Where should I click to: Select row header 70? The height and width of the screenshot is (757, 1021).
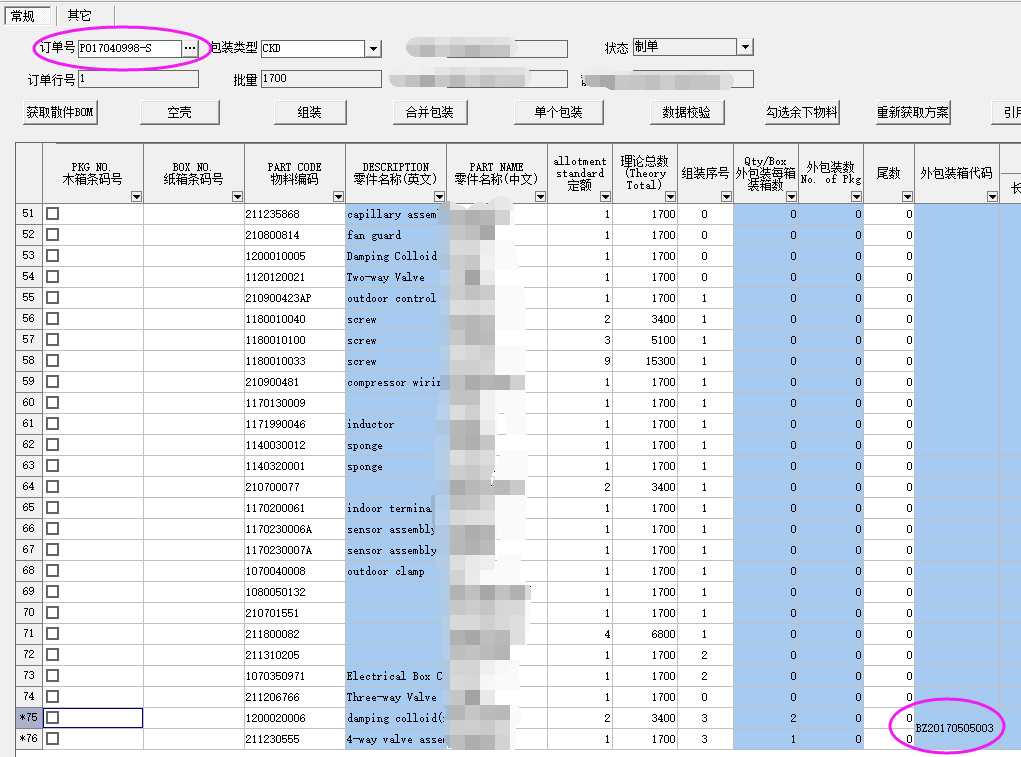pyautogui.click(x=29, y=613)
